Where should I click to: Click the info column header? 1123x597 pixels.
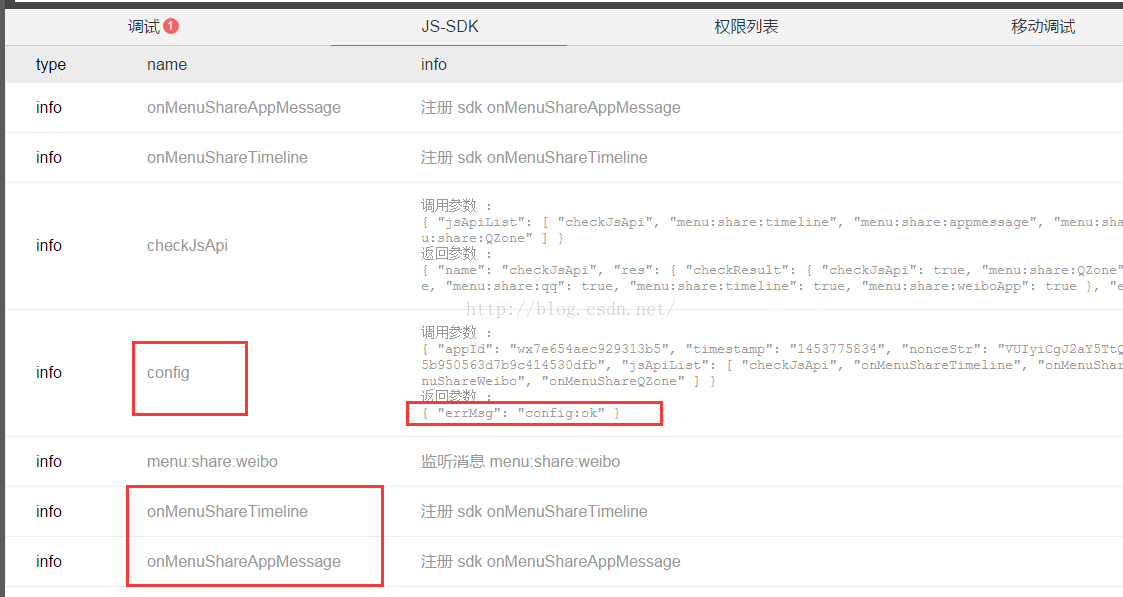pos(434,64)
